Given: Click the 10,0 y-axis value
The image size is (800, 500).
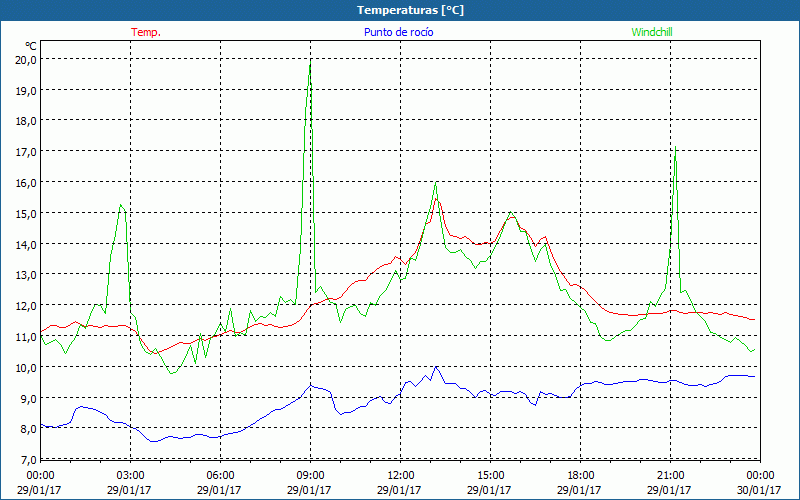Looking at the screenshot, I should (27, 367).
